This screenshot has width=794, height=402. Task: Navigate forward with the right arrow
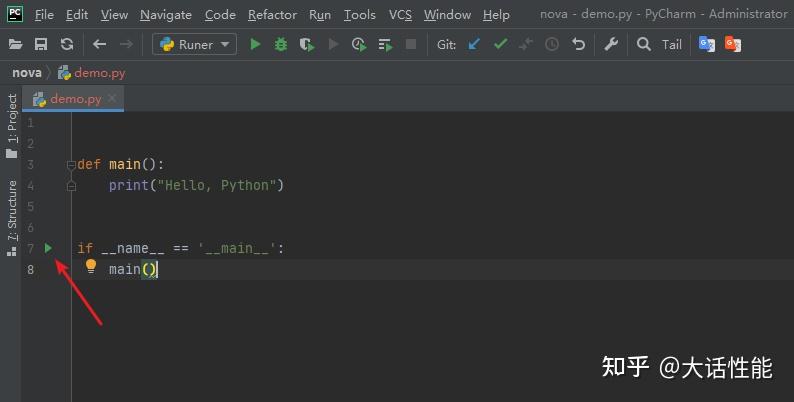126,45
